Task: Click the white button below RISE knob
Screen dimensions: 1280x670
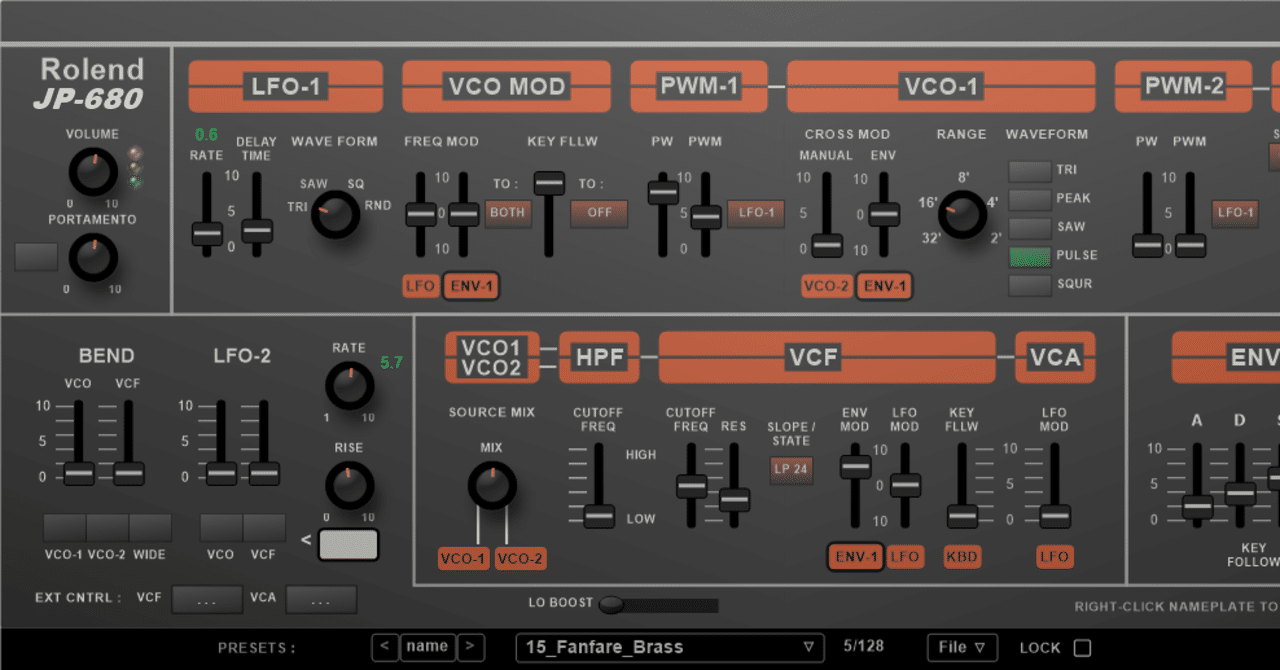Action: 348,545
